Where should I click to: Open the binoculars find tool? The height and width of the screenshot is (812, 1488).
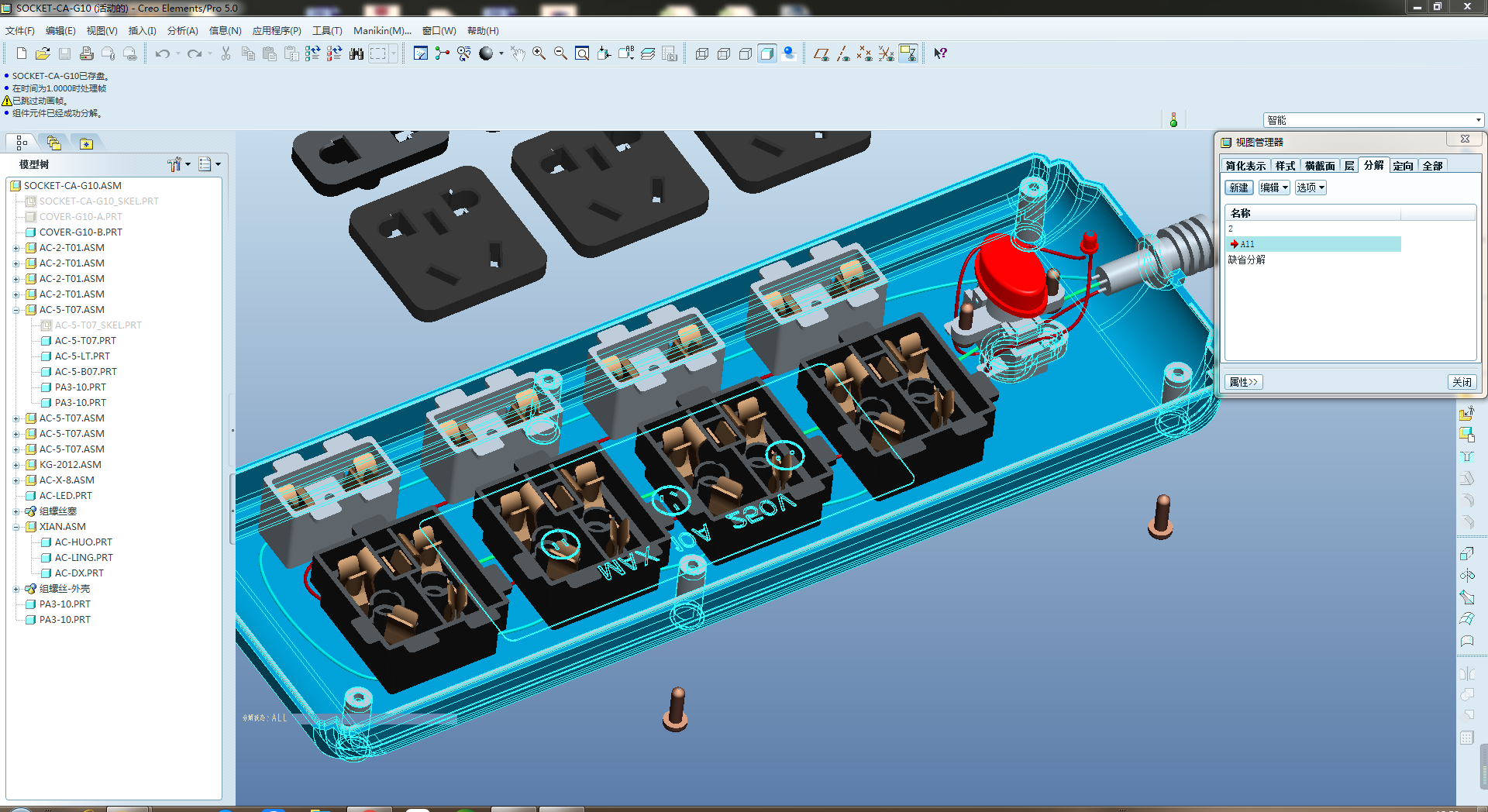click(x=356, y=53)
